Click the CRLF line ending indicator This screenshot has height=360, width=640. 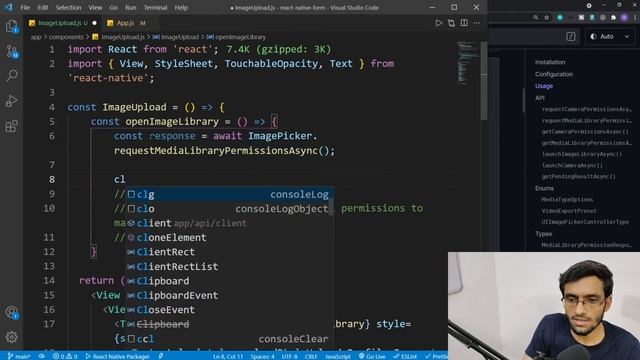click(311, 356)
